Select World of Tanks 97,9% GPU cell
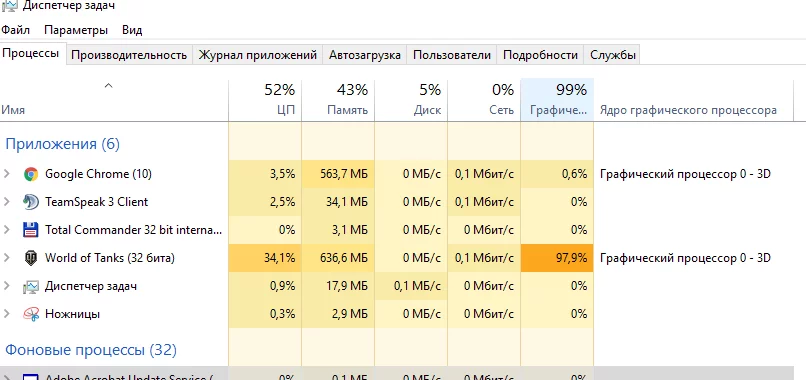The image size is (806, 380). click(x=557, y=258)
